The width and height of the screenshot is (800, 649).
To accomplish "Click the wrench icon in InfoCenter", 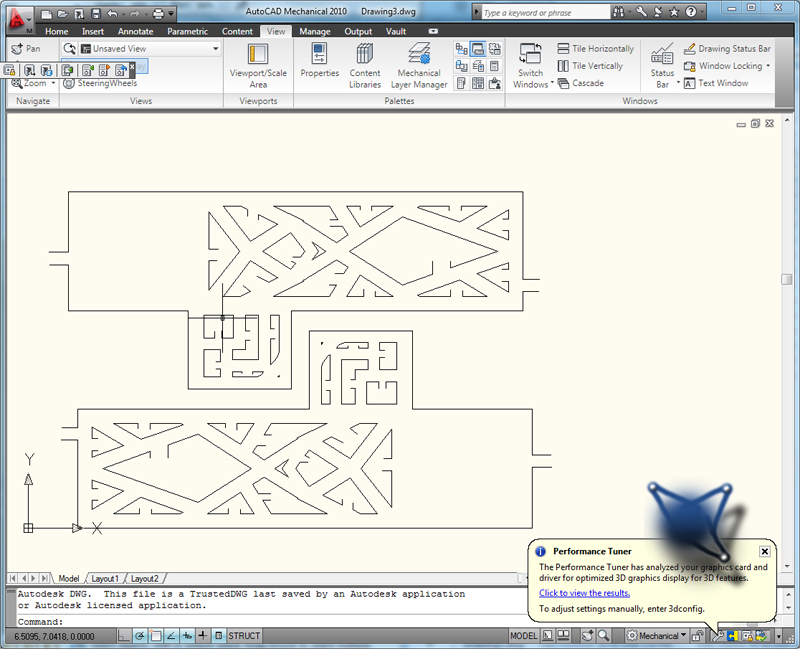I will [641, 12].
